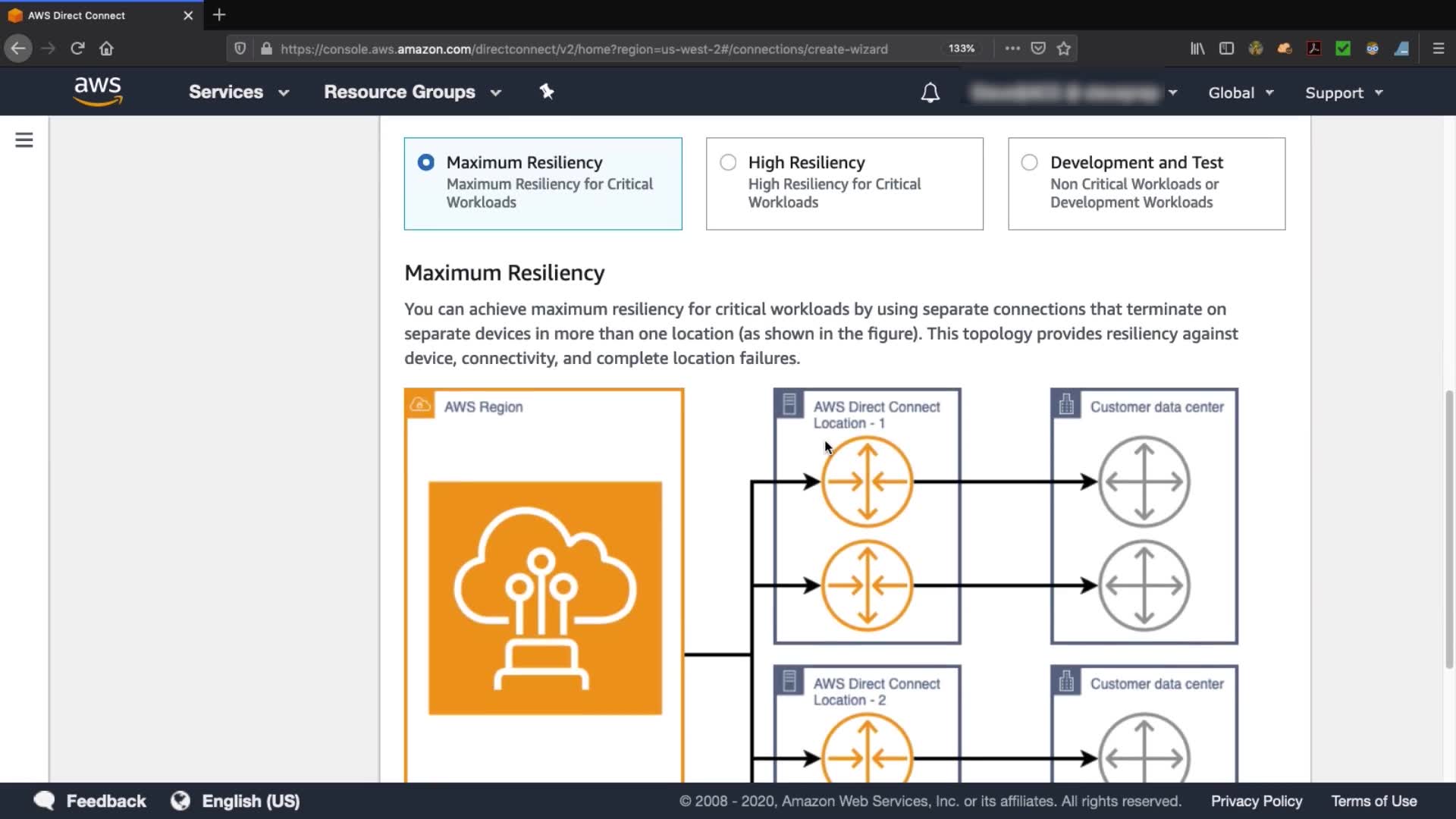This screenshot has width=1456, height=819.
Task: Click the pin shortcut icon in navbar
Action: tap(546, 92)
